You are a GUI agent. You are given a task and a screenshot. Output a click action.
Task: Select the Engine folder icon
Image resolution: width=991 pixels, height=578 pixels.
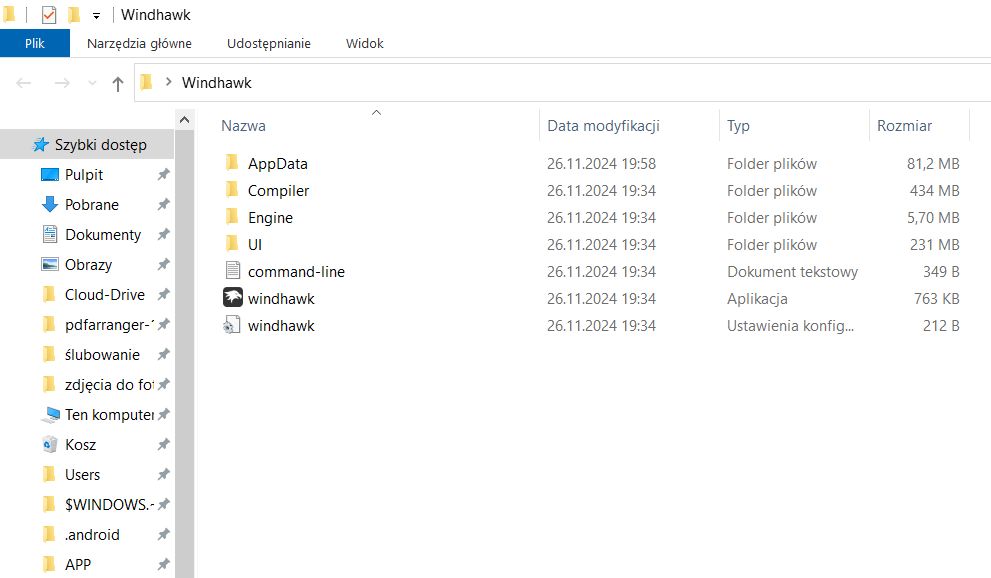[232, 217]
